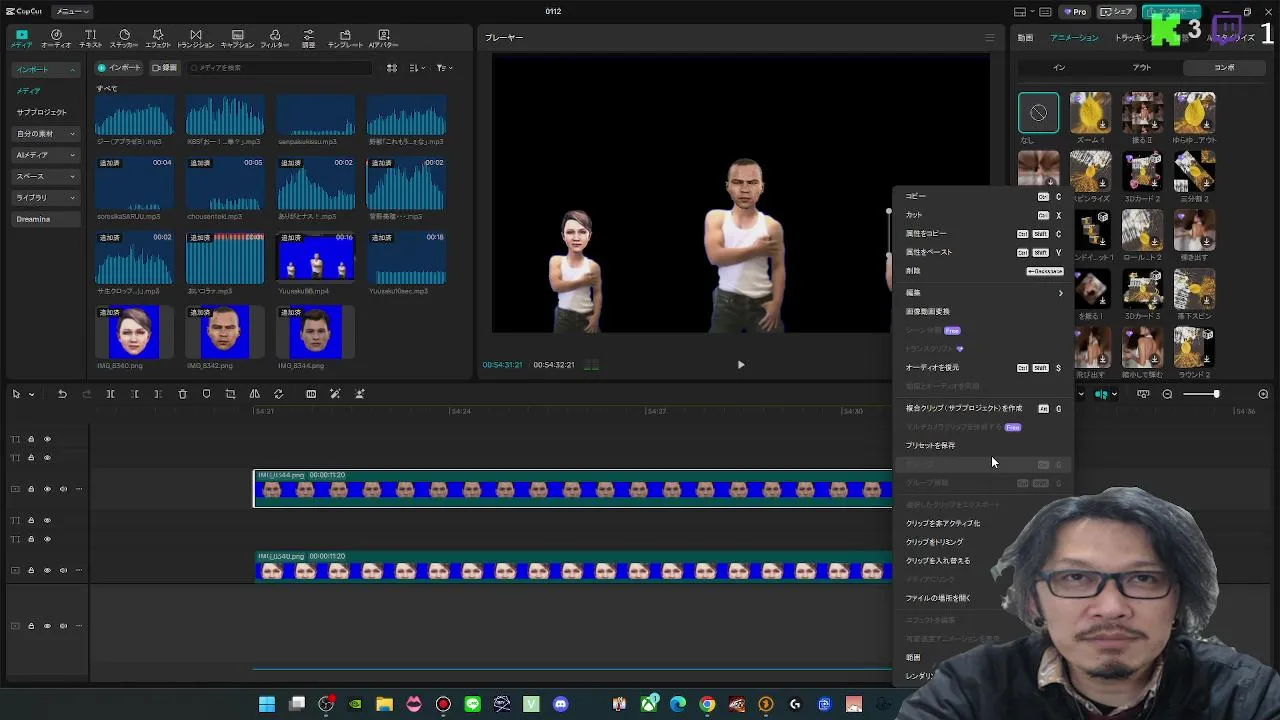
Task: Open the フィルター (Filters) tab
Action: (275, 39)
